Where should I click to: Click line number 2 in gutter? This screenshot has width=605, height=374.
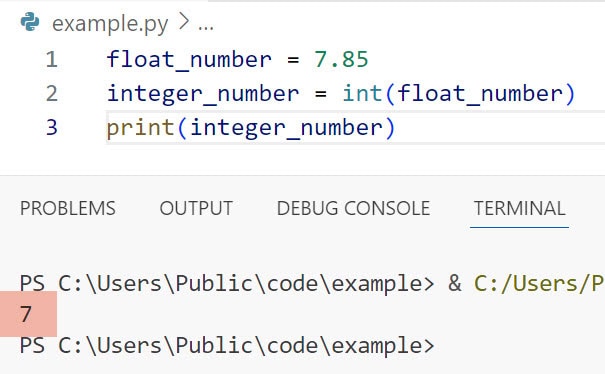(51, 94)
